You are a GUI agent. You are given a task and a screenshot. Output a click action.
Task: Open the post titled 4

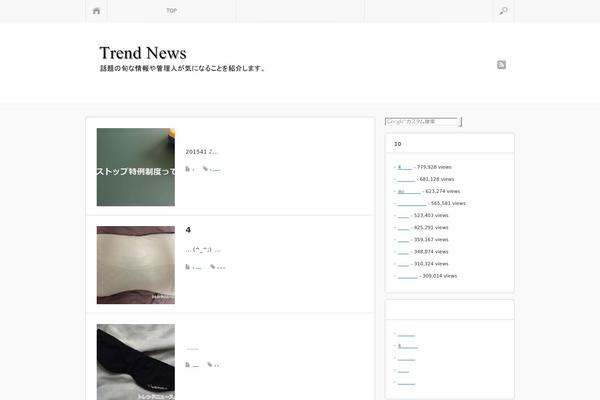pyautogui.click(x=188, y=230)
